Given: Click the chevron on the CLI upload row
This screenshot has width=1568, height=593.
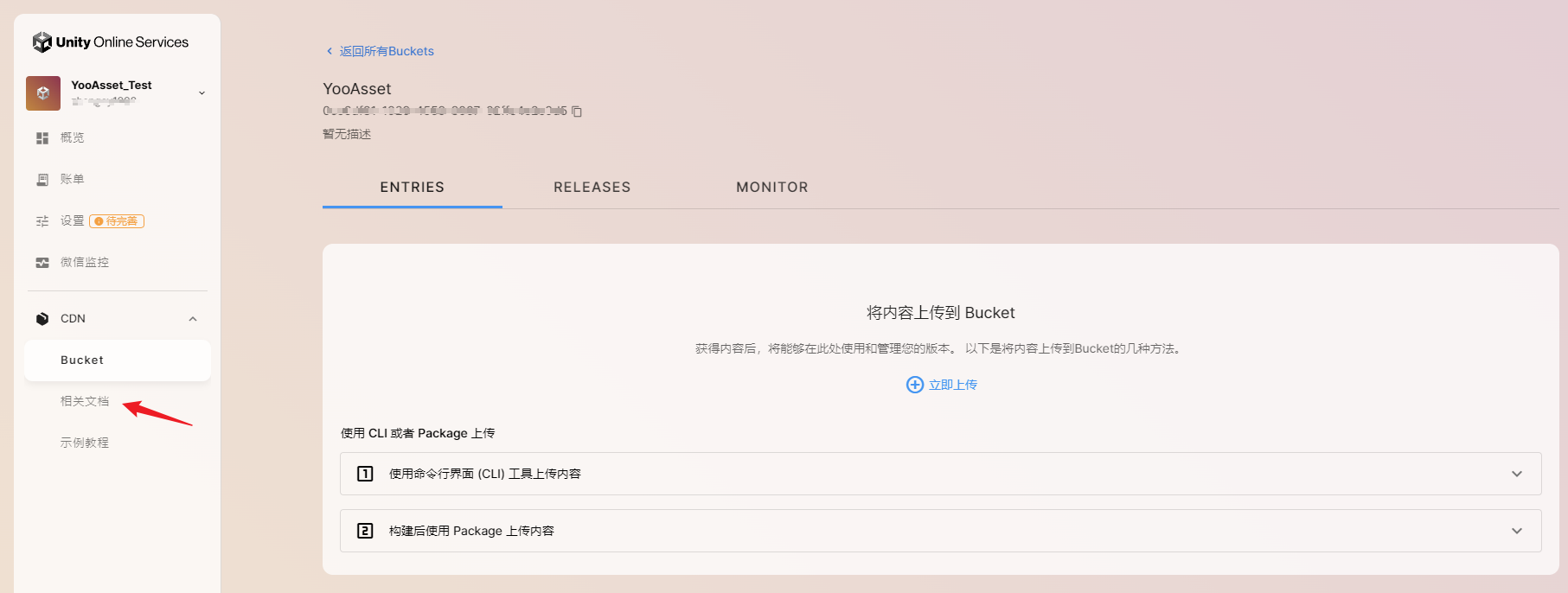Looking at the screenshot, I should tap(1517, 474).
